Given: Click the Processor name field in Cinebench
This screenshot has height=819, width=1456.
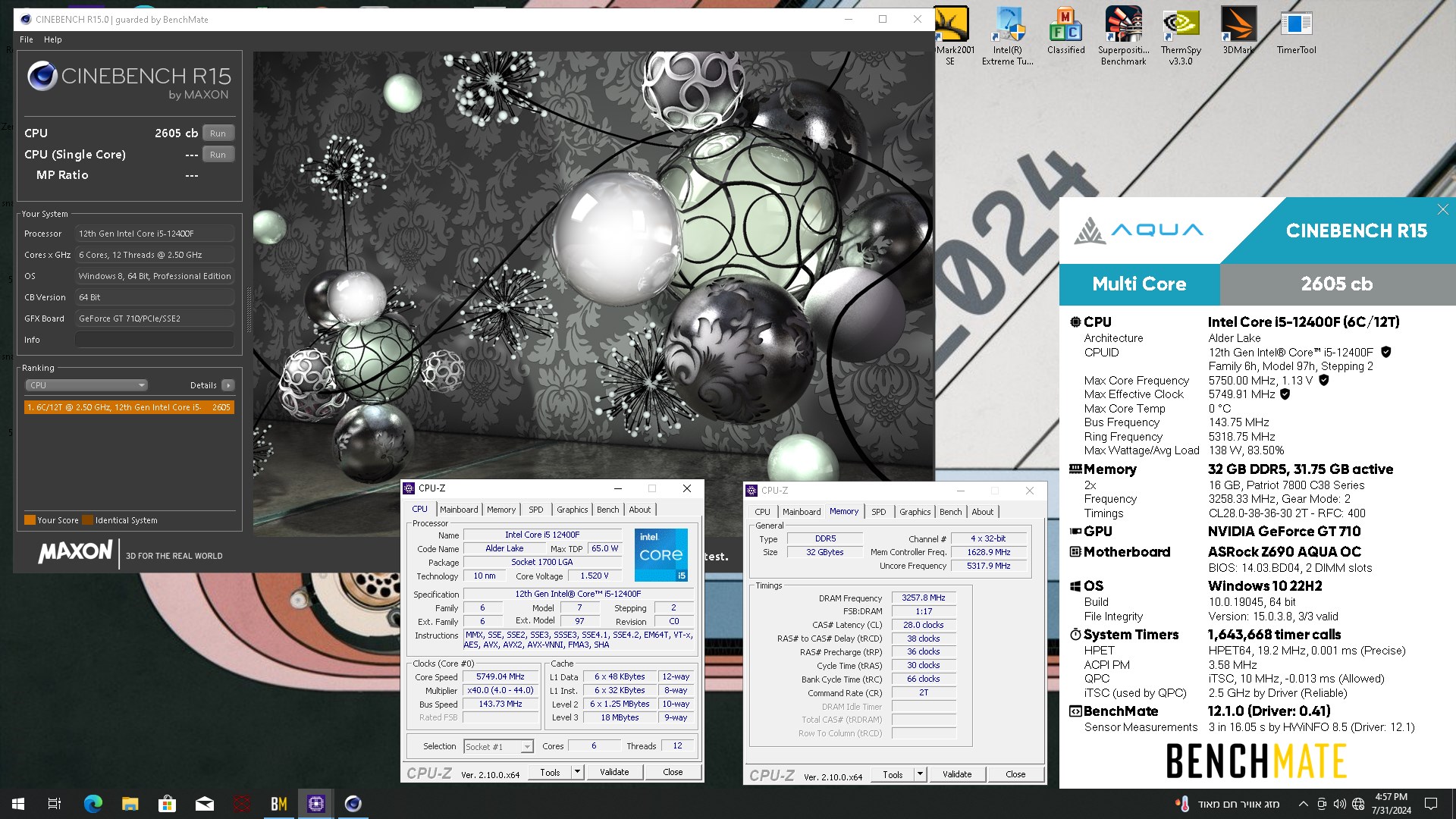Looking at the screenshot, I should [155, 234].
